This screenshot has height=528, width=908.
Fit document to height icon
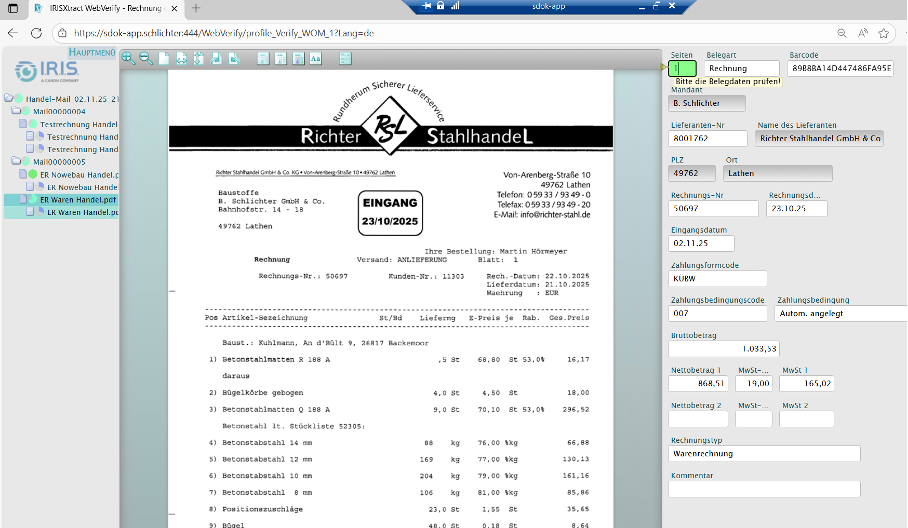199,58
